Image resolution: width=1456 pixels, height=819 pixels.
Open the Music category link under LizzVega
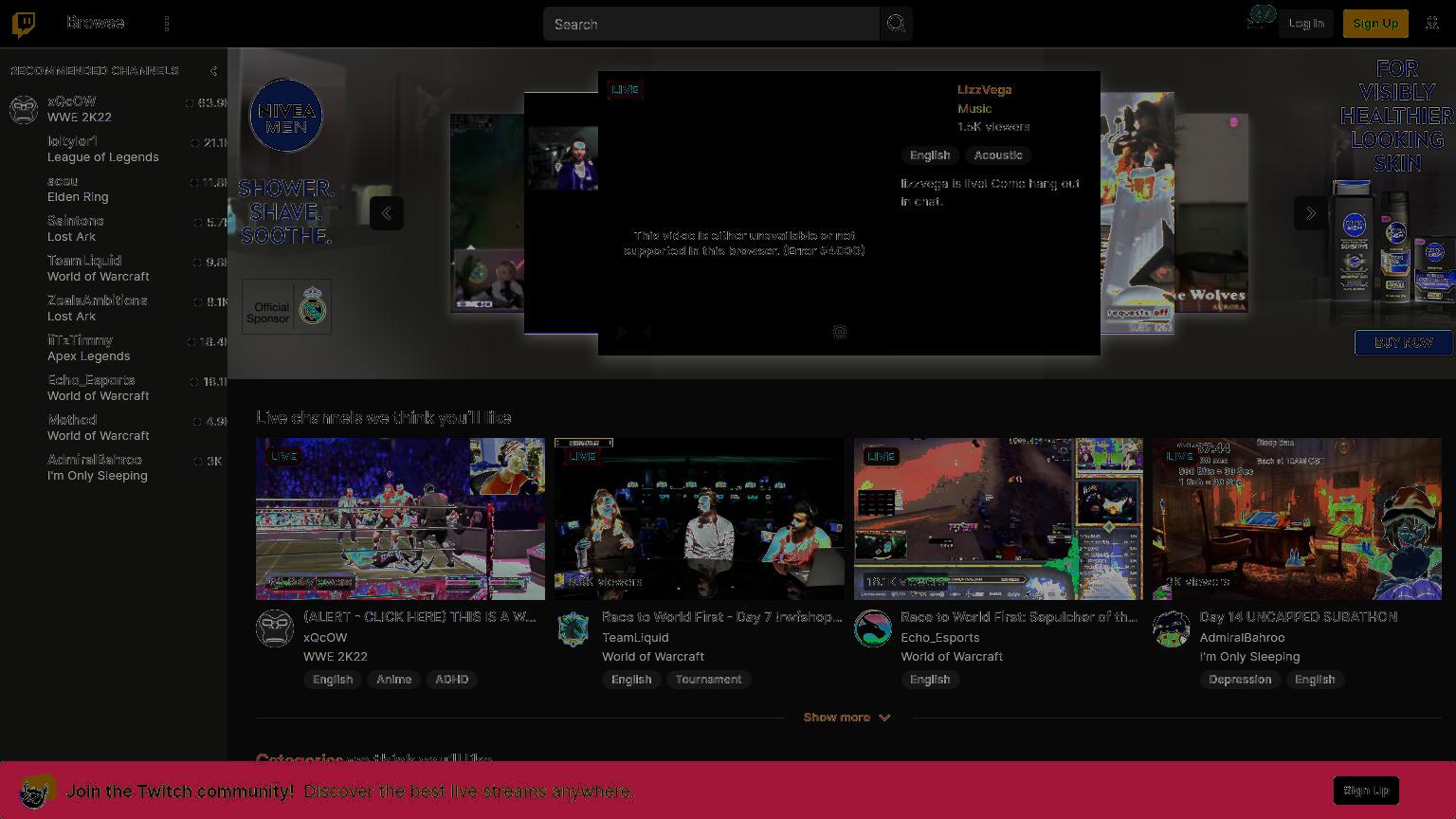tap(974, 109)
